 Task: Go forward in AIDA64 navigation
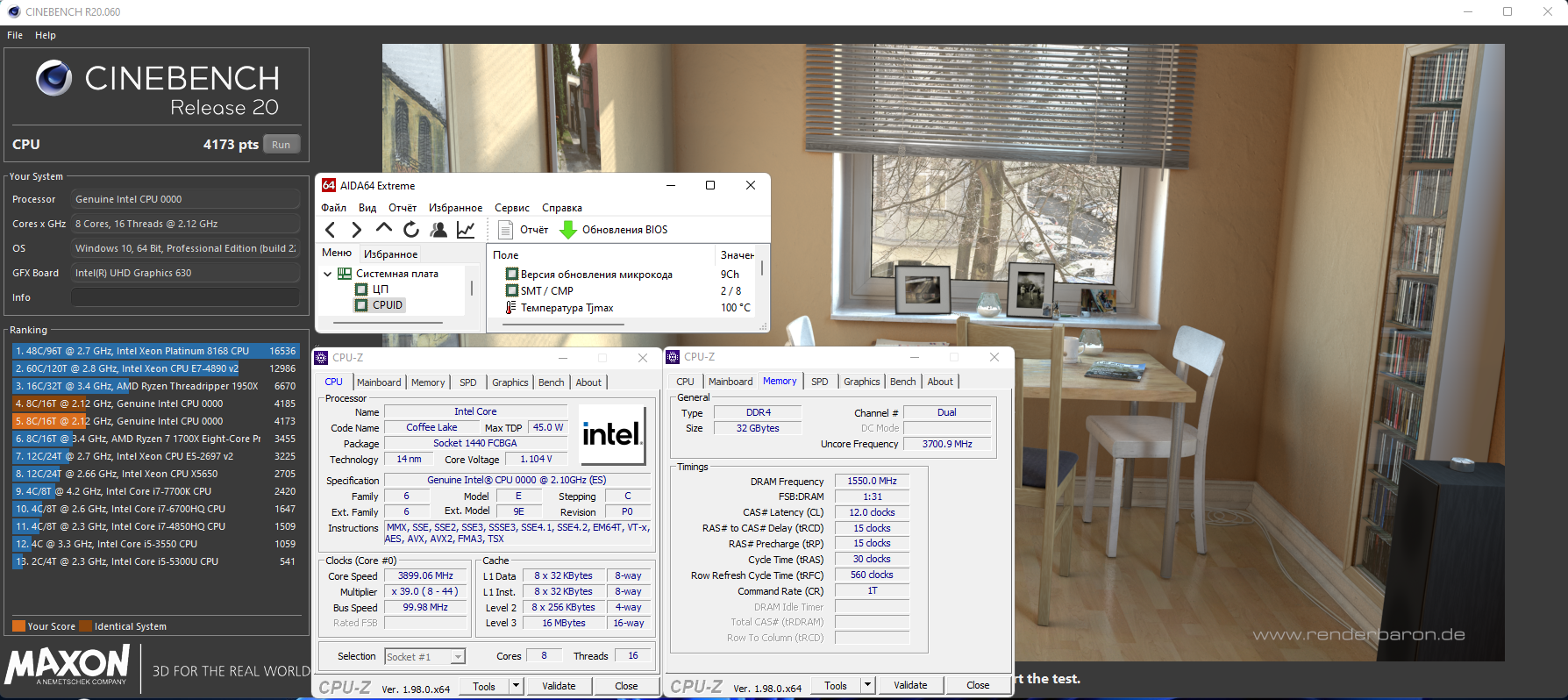tap(356, 230)
